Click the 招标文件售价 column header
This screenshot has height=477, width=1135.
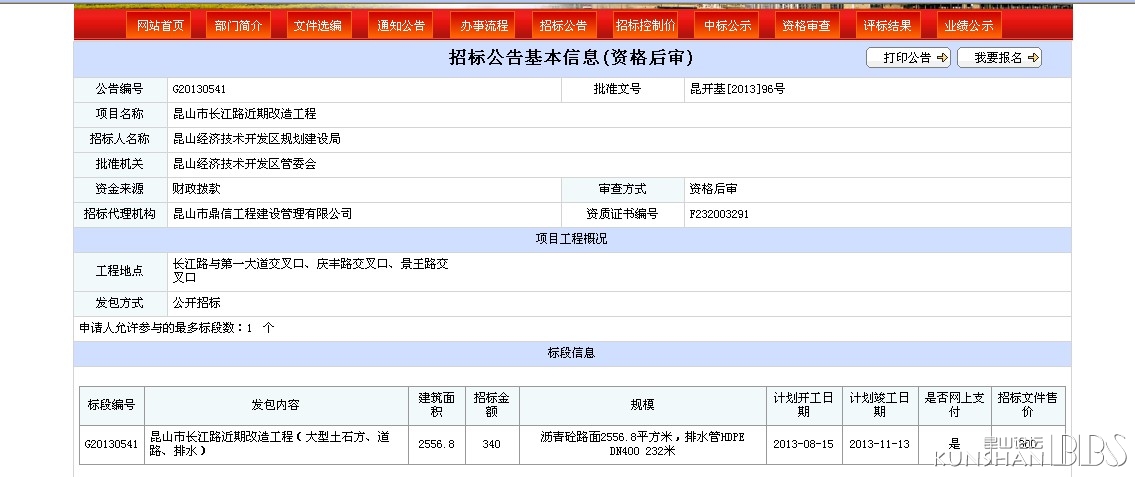[x=1027, y=405]
